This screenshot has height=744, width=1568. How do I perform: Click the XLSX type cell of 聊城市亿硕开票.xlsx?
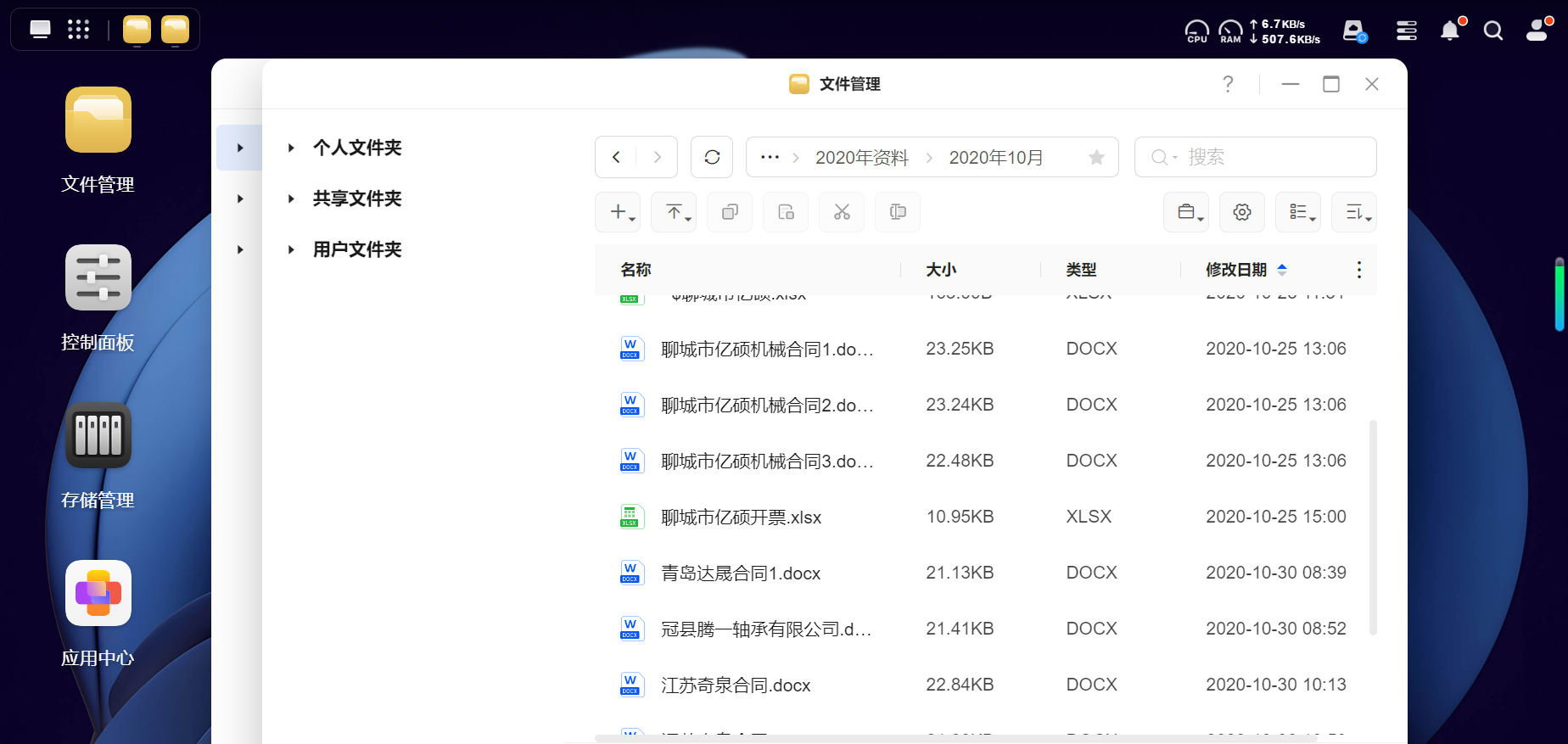1089,517
